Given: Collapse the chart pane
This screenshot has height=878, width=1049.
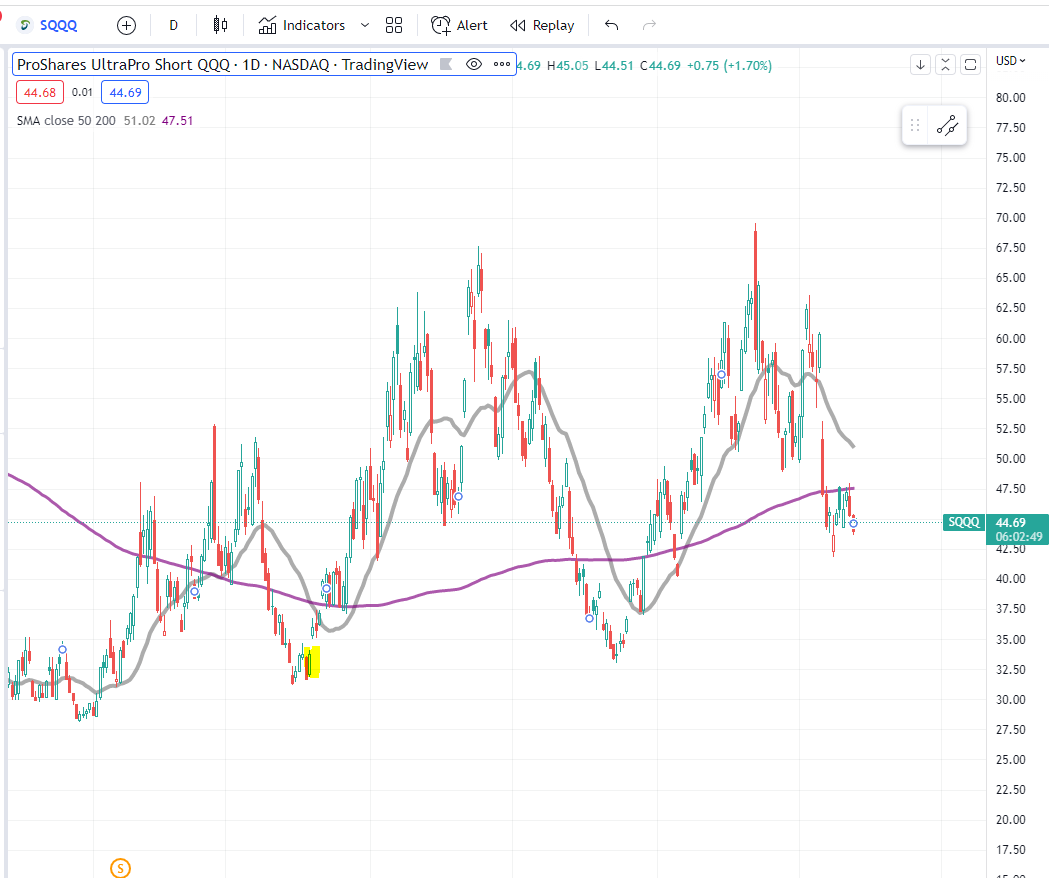Looking at the screenshot, I should (945, 65).
